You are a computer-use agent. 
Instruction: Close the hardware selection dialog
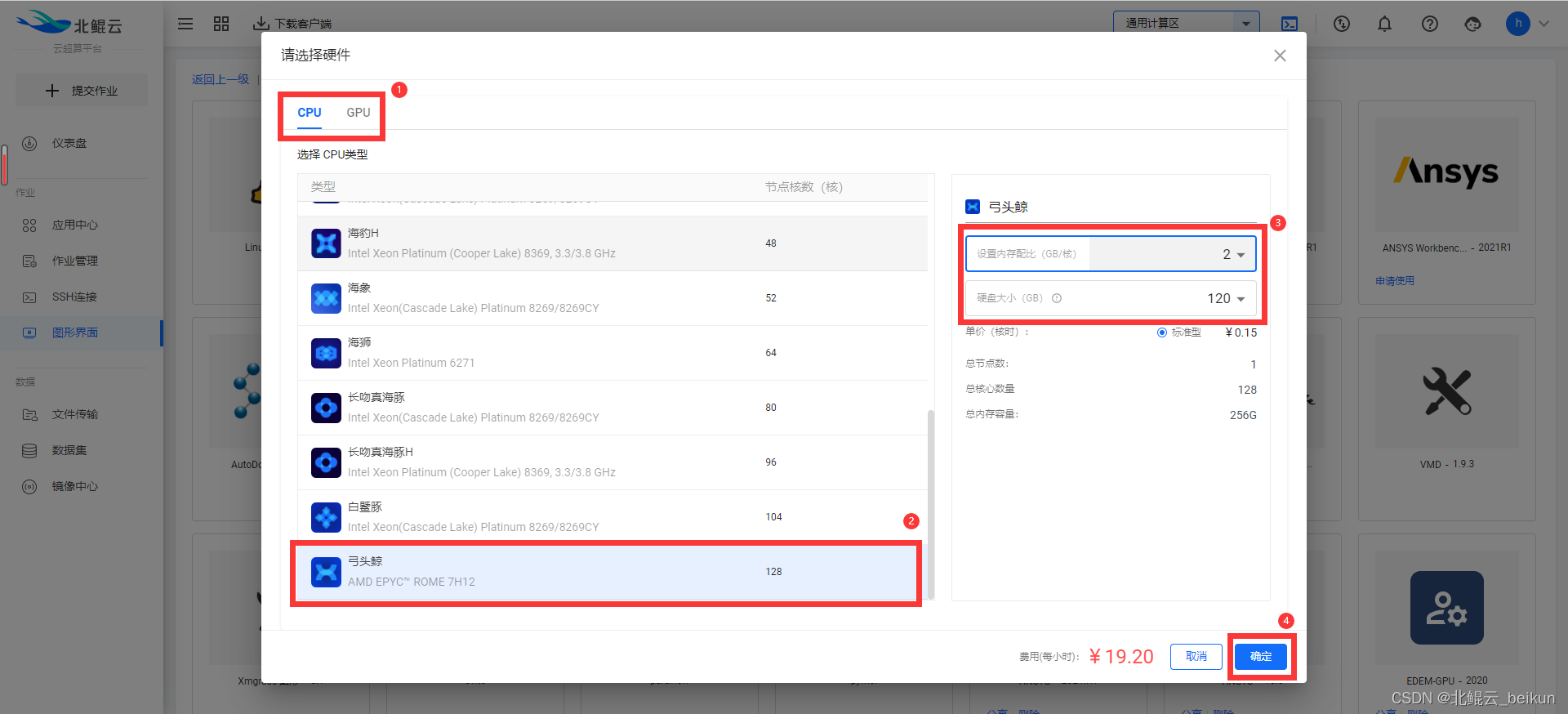coord(1280,56)
